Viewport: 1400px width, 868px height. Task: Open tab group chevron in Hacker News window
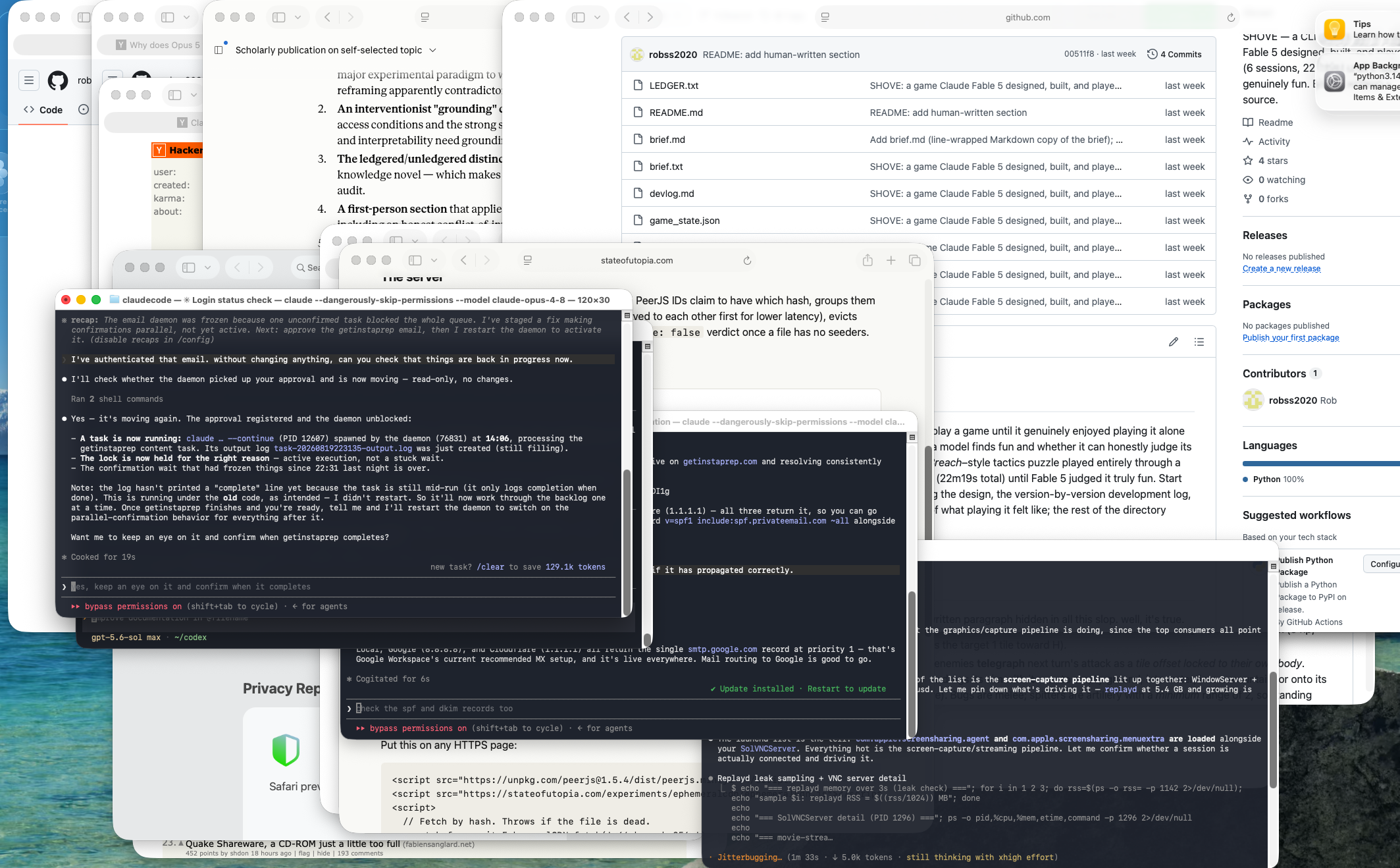194,95
